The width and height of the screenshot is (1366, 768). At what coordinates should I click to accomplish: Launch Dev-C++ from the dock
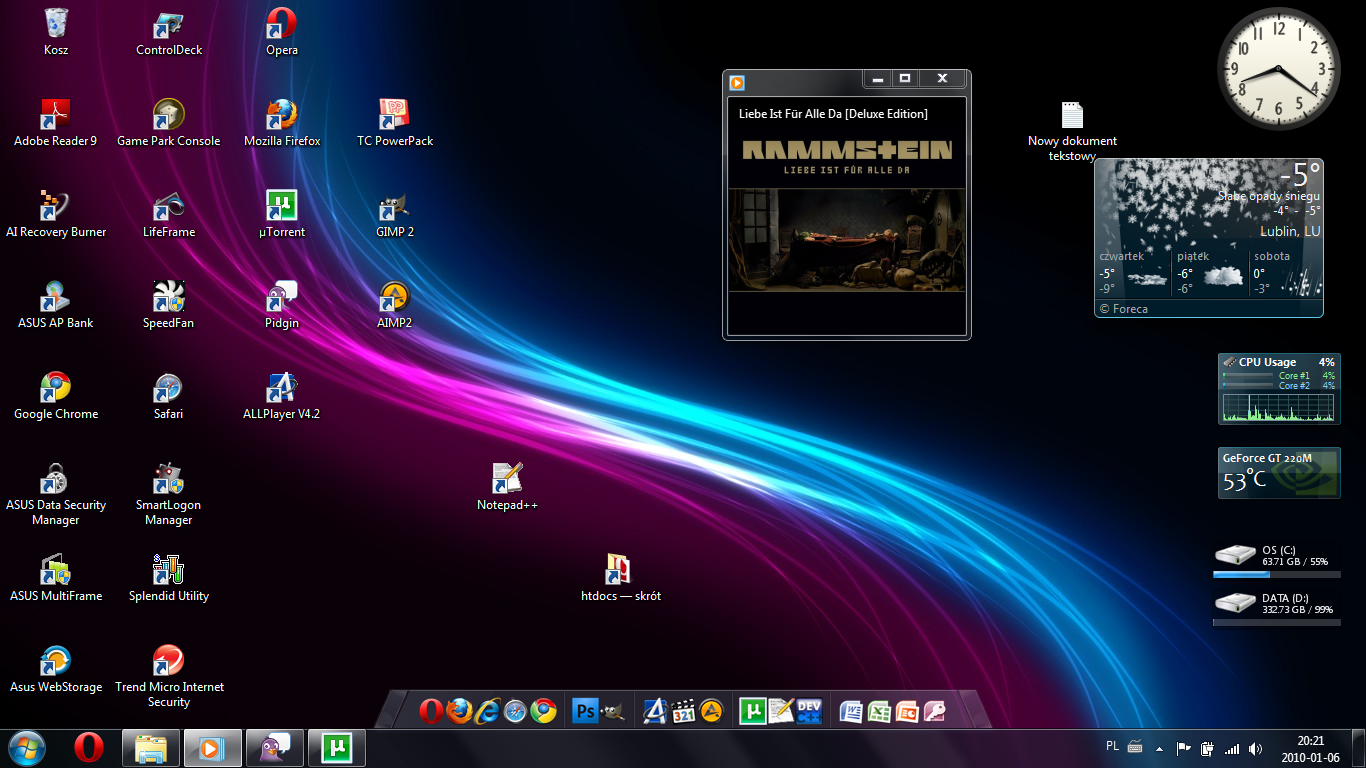point(808,711)
